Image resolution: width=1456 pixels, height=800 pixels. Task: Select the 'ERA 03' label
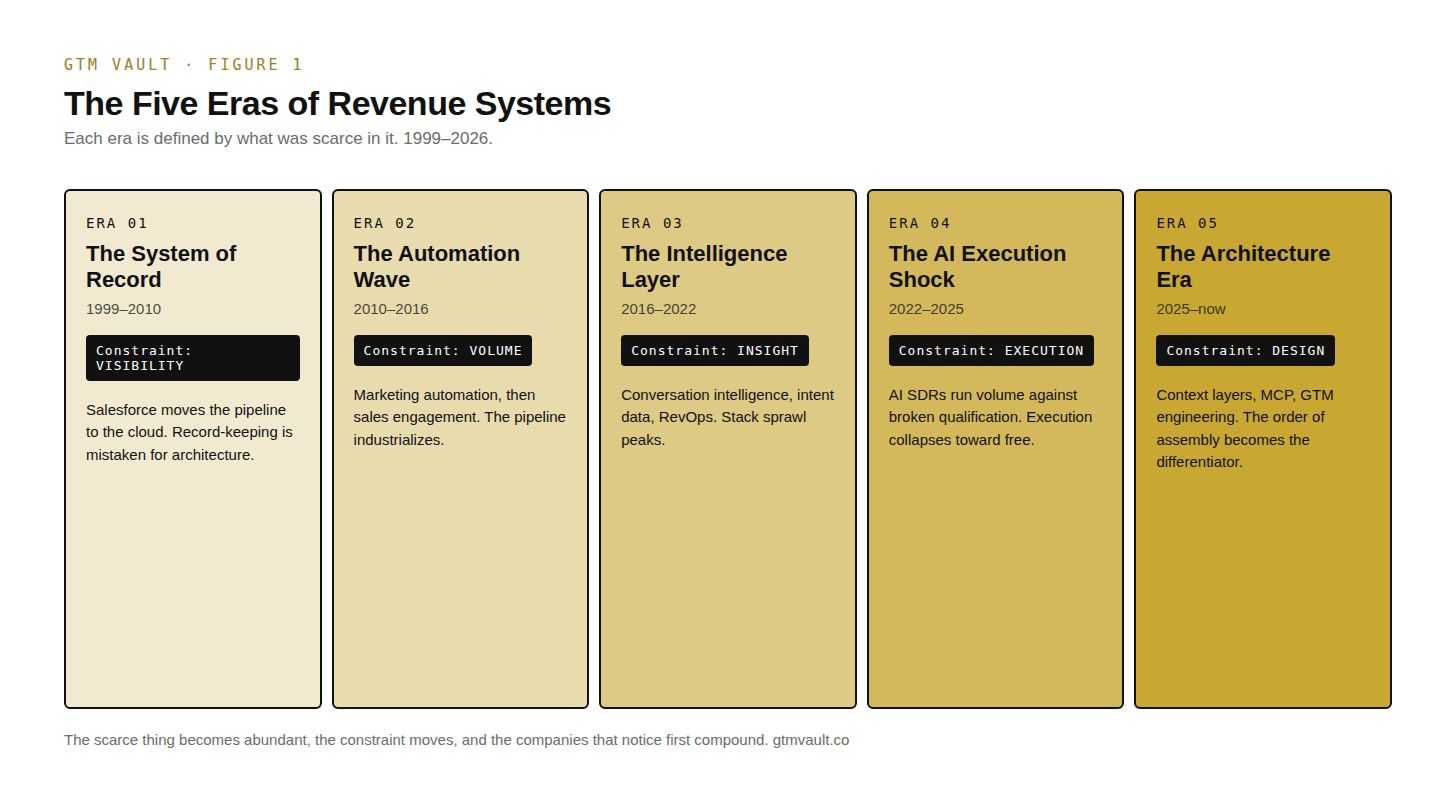coord(652,223)
